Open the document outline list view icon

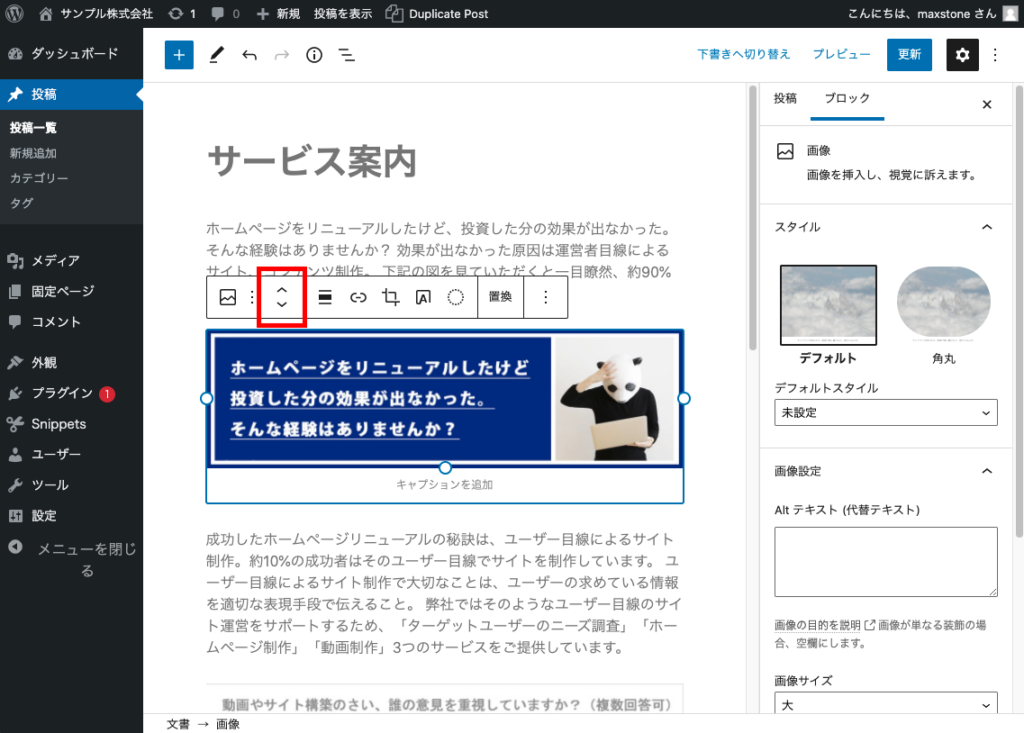[x=347, y=55]
